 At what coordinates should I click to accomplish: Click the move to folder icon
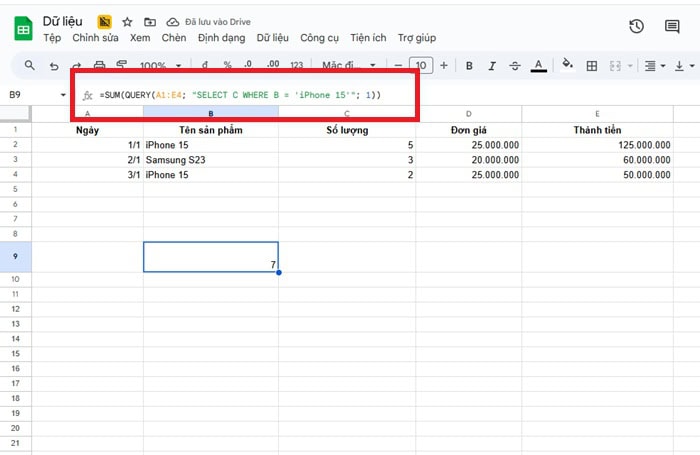(x=150, y=21)
